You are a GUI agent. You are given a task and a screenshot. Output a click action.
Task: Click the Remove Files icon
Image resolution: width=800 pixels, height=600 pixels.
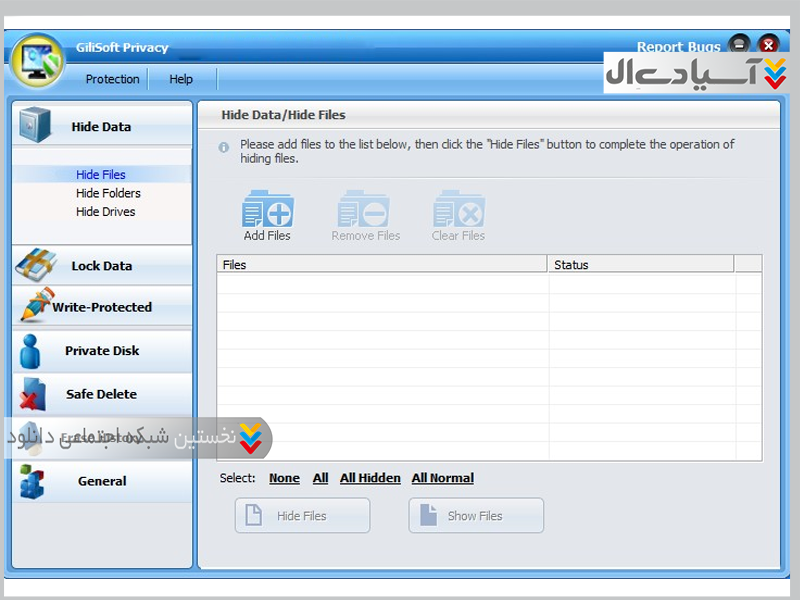(x=363, y=211)
